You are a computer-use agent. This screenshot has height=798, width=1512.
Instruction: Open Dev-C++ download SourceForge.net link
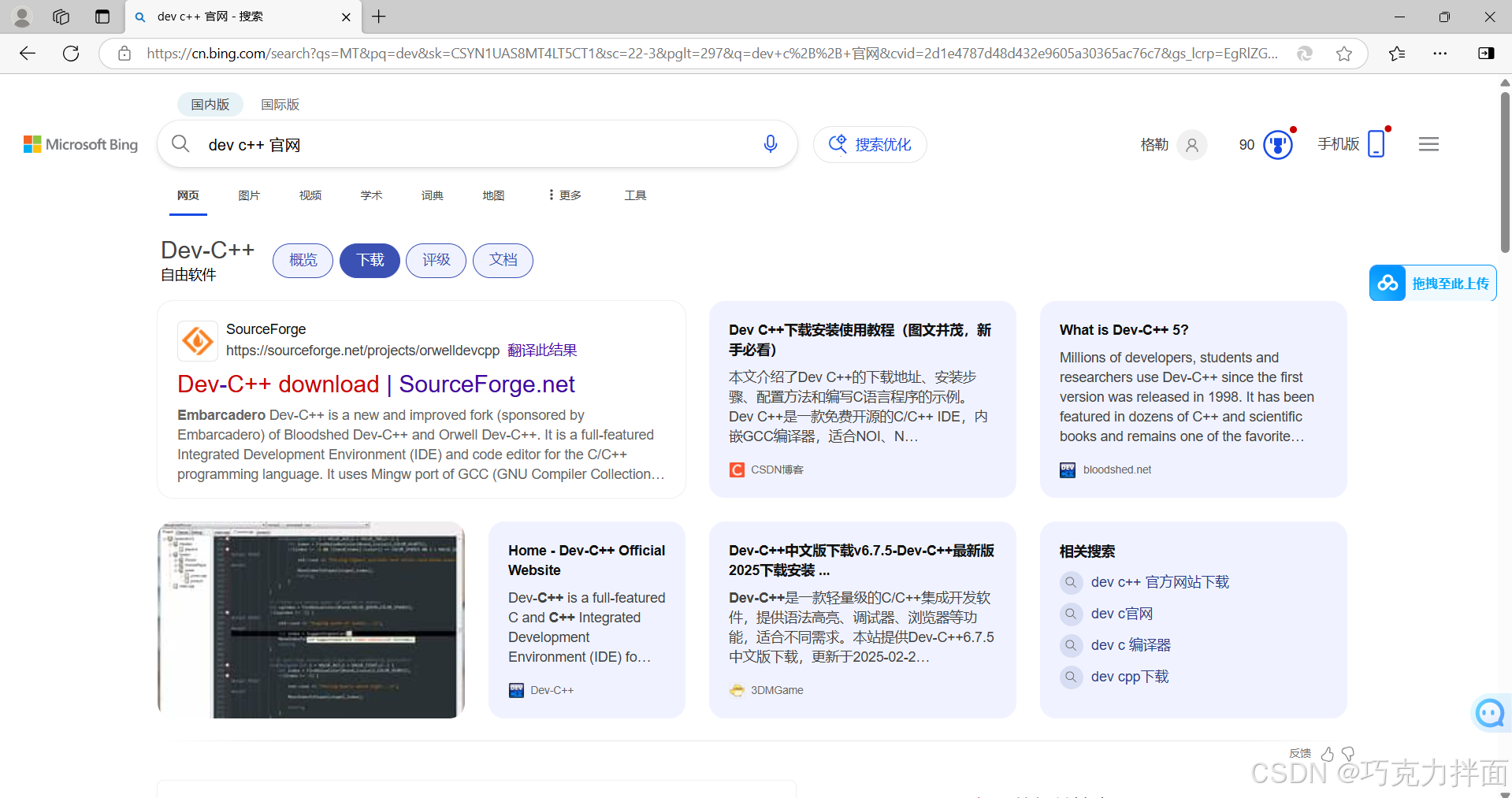pyautogui.click(x=376, y=384)
